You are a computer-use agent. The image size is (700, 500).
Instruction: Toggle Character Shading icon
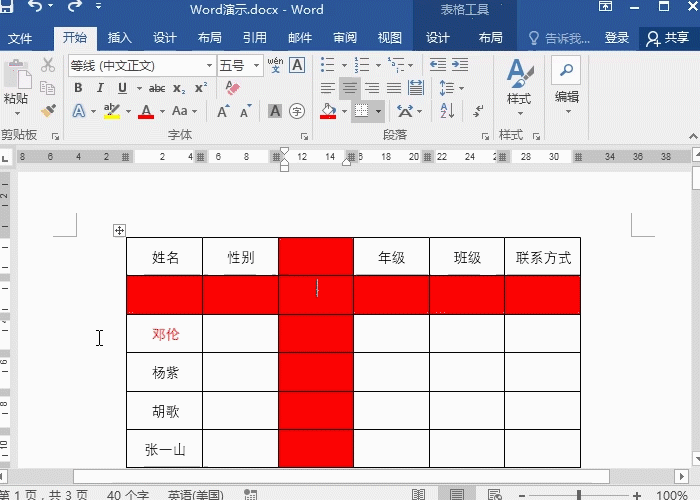275,111
